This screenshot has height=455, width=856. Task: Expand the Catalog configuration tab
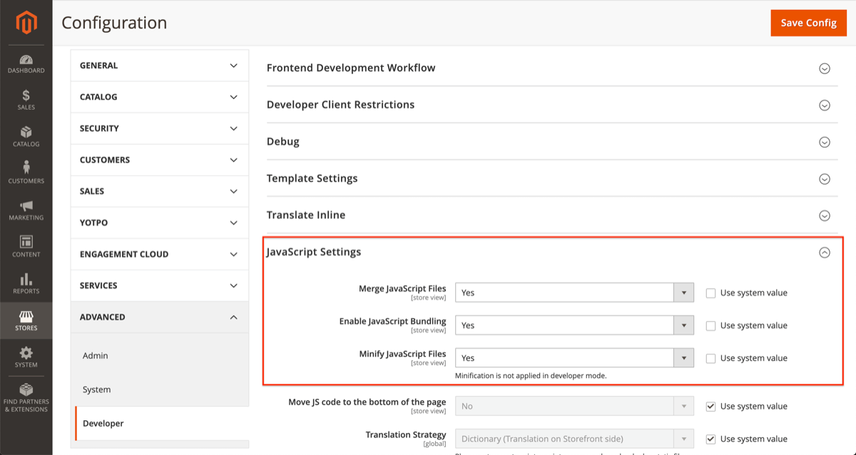click(x=159, y=97)
